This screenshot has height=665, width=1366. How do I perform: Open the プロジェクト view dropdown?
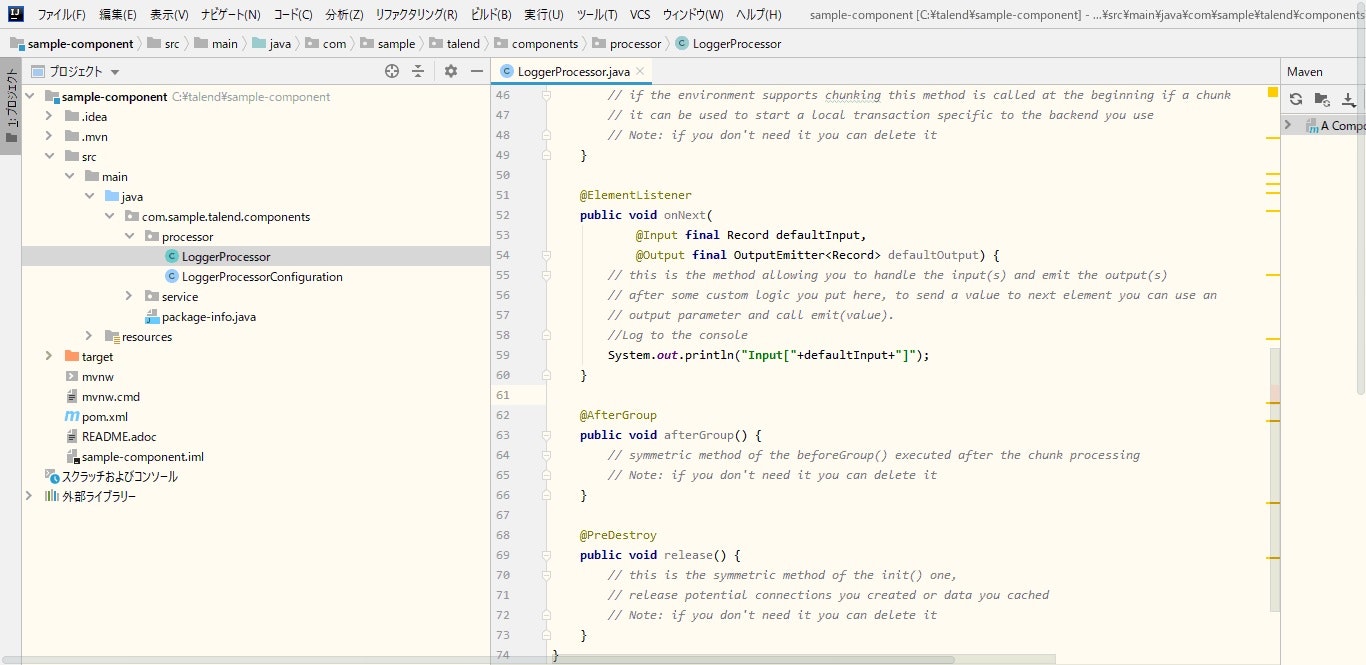115,72
